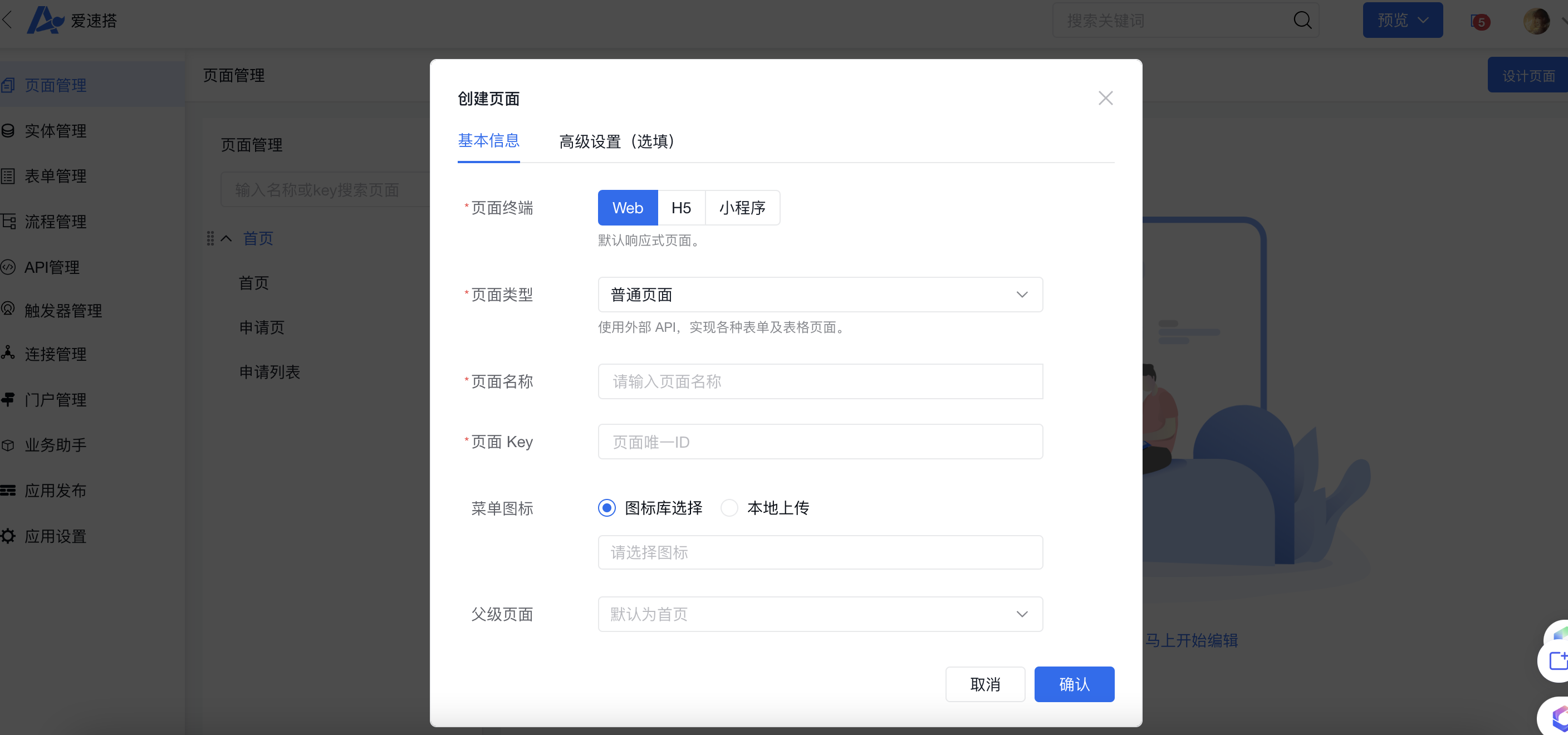Click the 触发器管理 trigger icon

8,309
